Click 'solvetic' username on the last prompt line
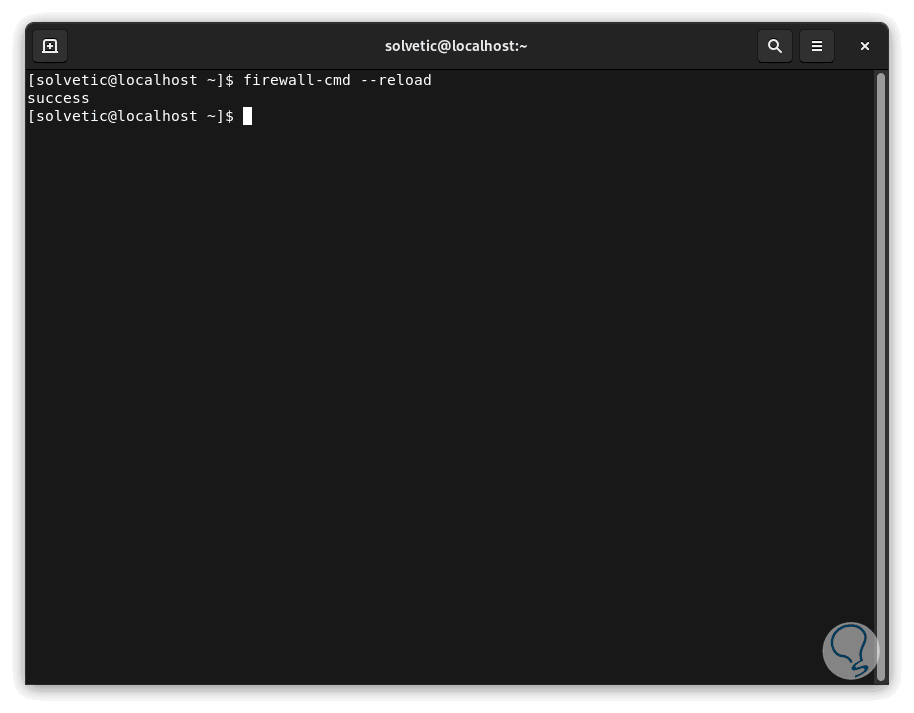Viewport: 914px width, 713px height. [68, 116]
